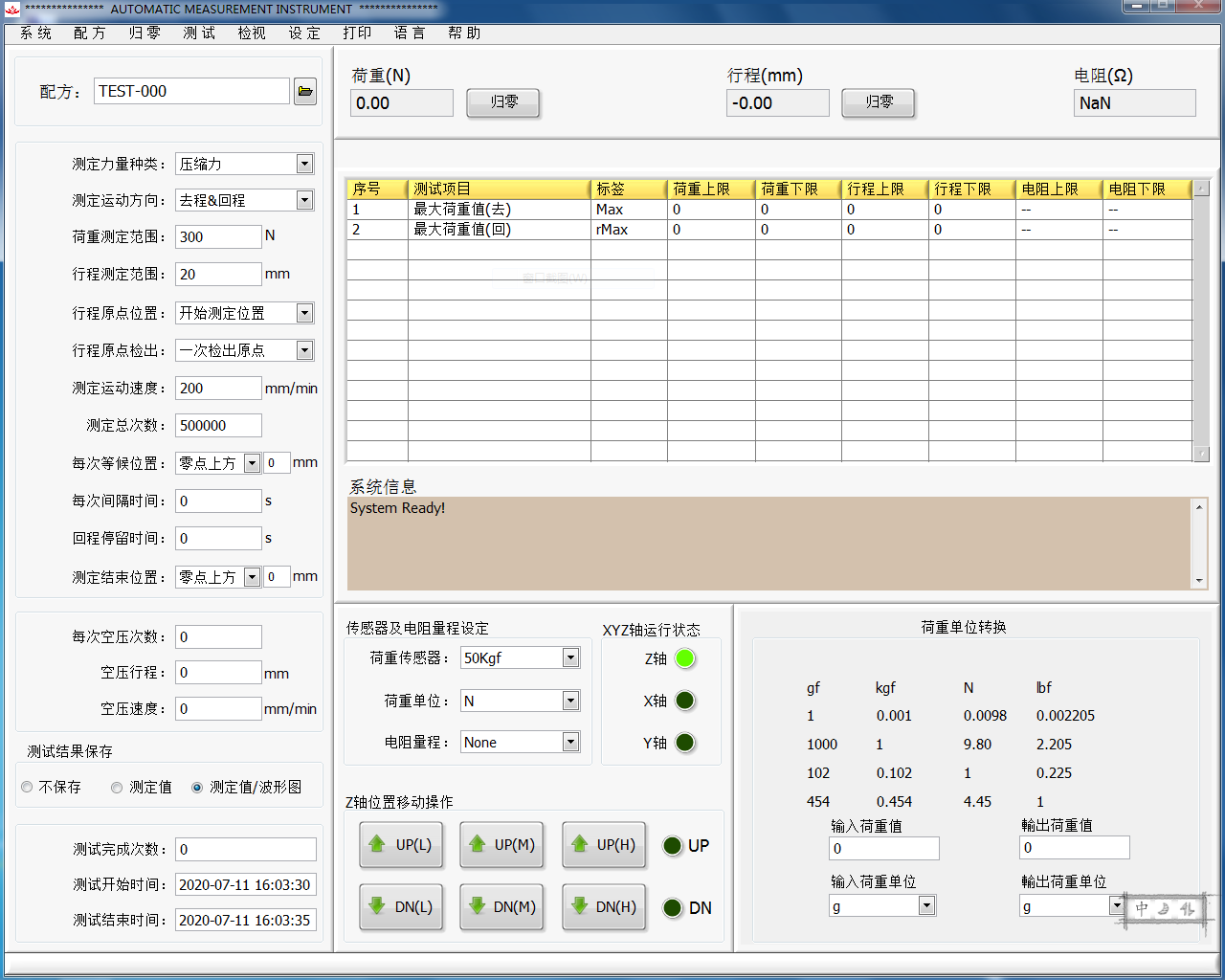The width and height of the screenshot is (1225, 980).
Task: Click the 测定总次数 field
Action: tap(218, 425)
